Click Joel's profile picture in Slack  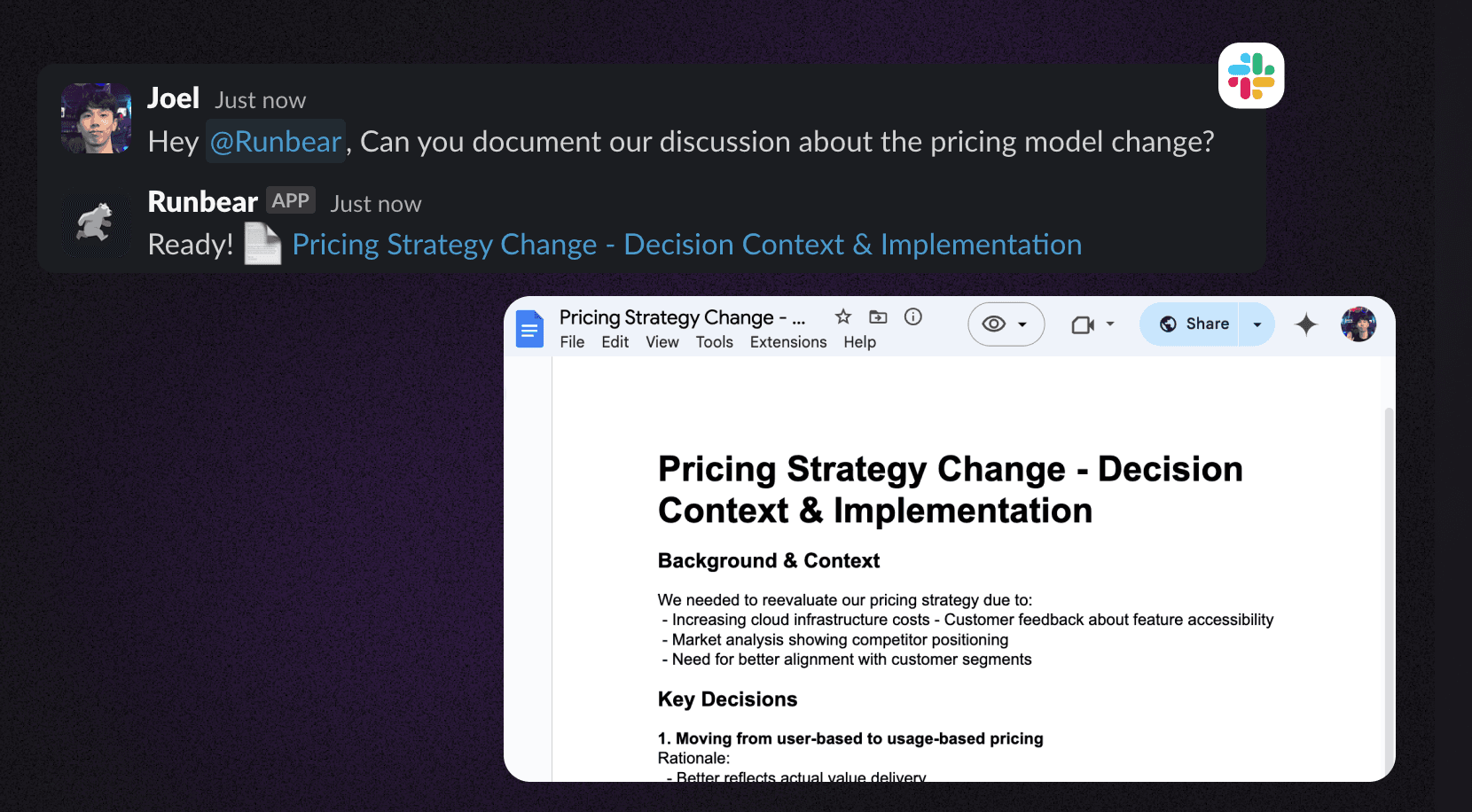[x=96, y=119]
